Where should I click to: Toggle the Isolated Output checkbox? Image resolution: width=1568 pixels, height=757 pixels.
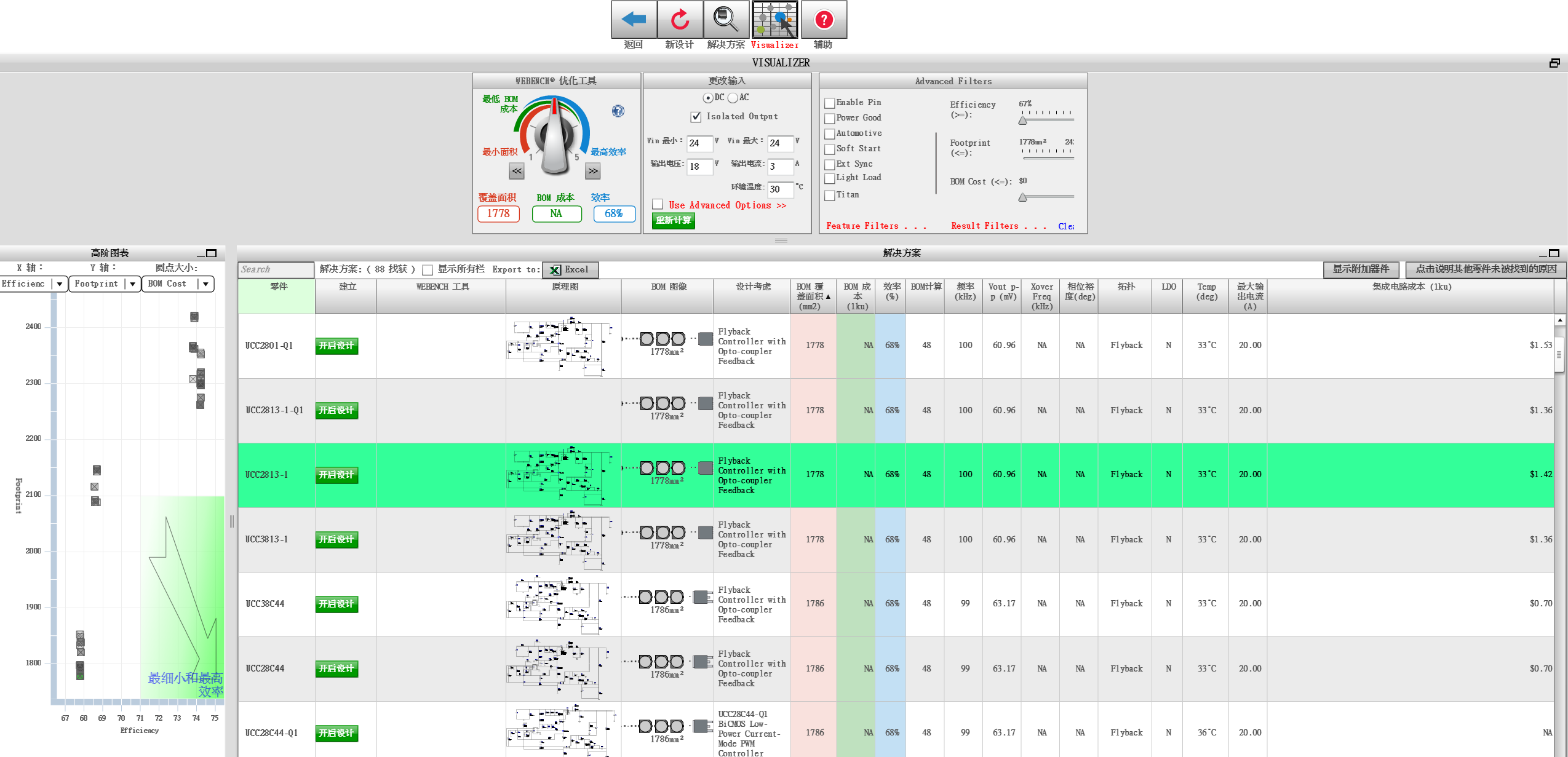pyautogui.click(x=696, y=117)
